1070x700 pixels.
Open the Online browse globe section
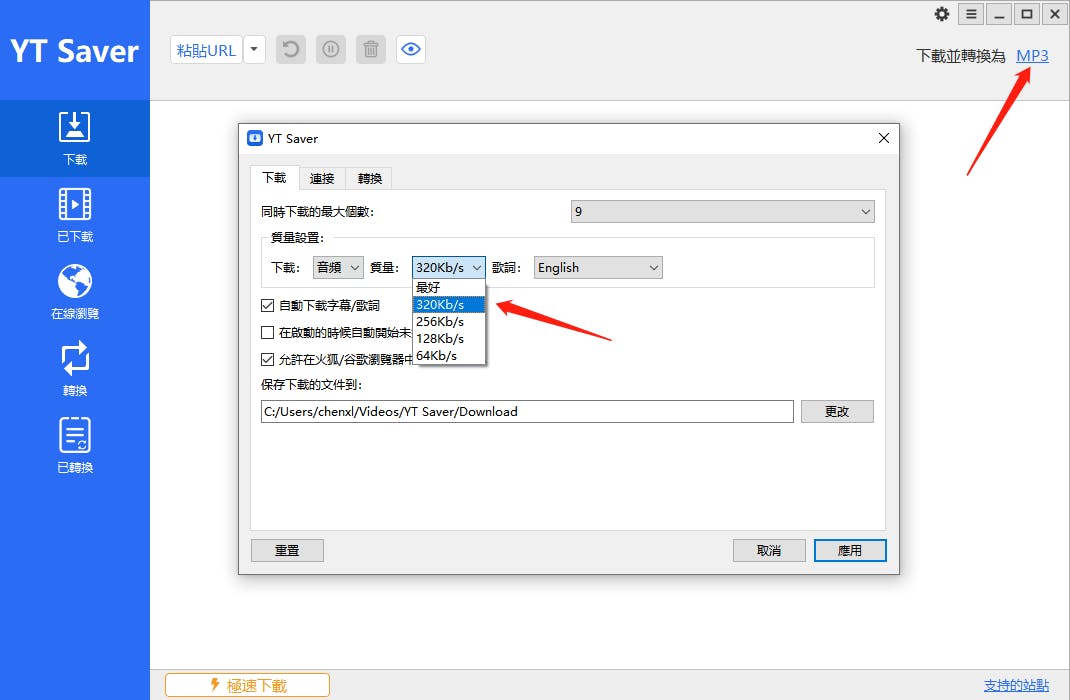click(x=74, y=292)
